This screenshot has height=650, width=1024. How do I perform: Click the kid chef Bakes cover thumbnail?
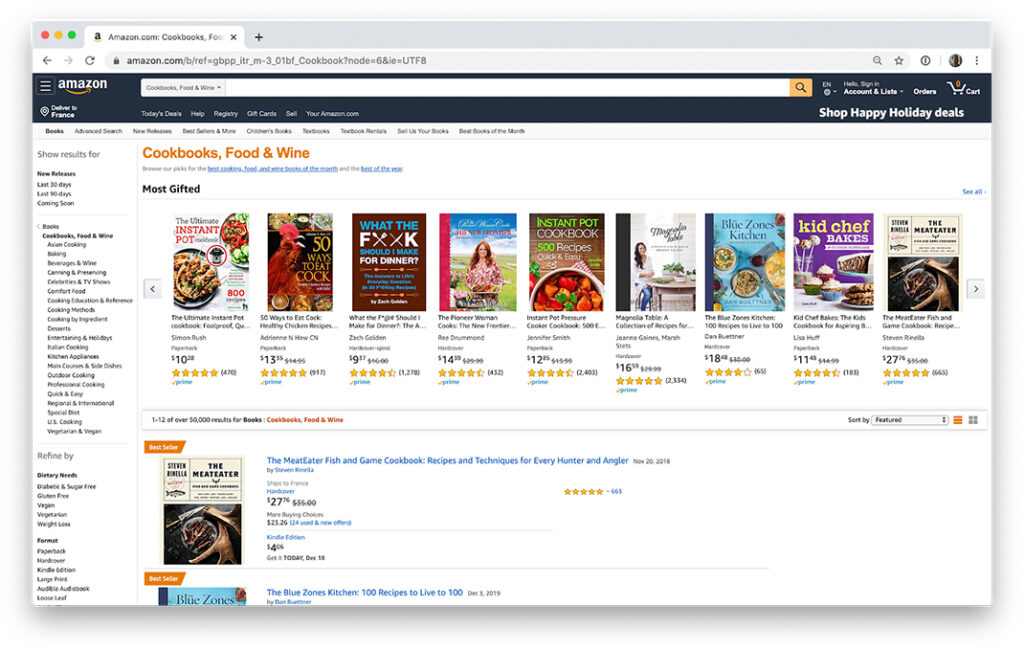point(833,262)
